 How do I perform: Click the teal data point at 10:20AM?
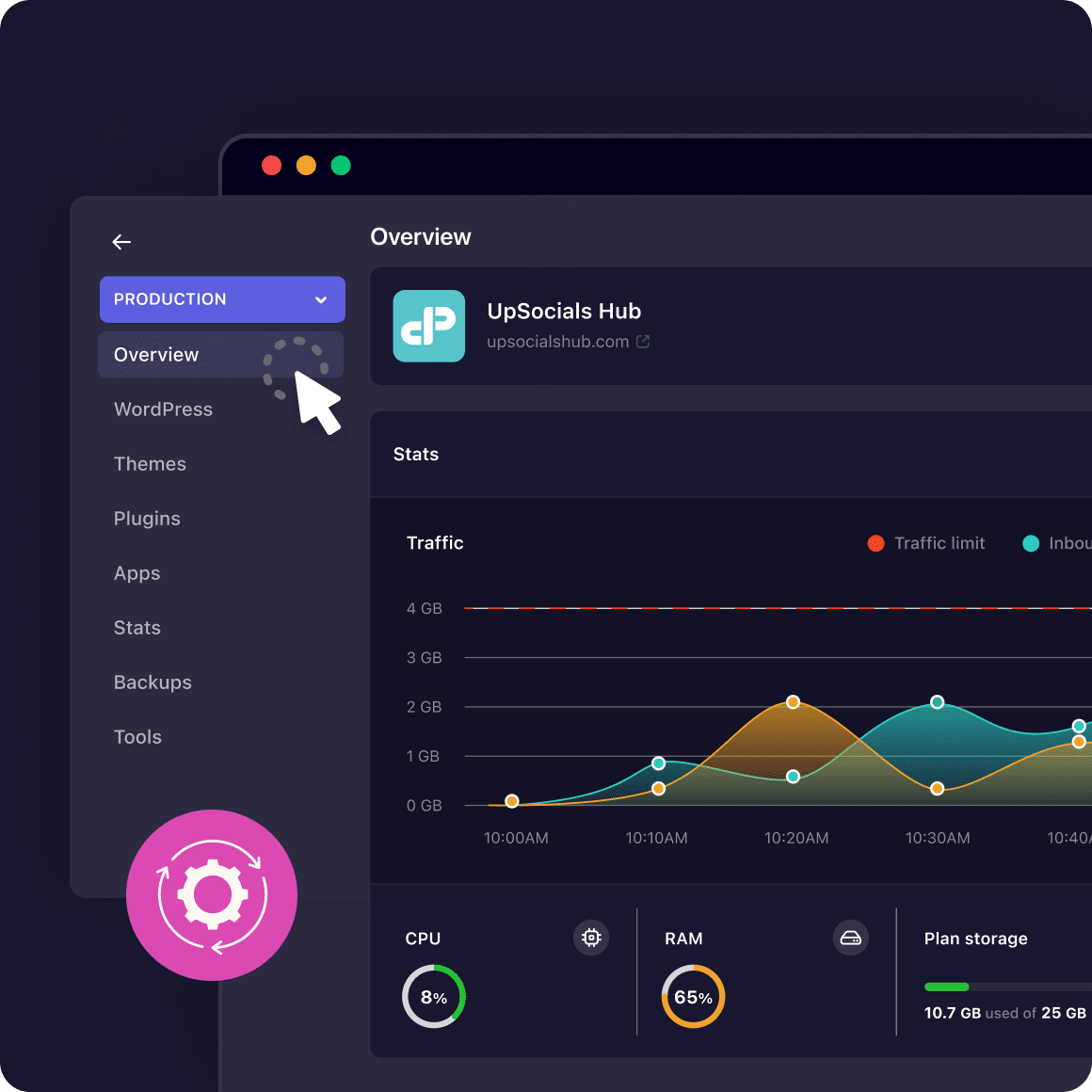pyautogui.click(x=793, y=777)
